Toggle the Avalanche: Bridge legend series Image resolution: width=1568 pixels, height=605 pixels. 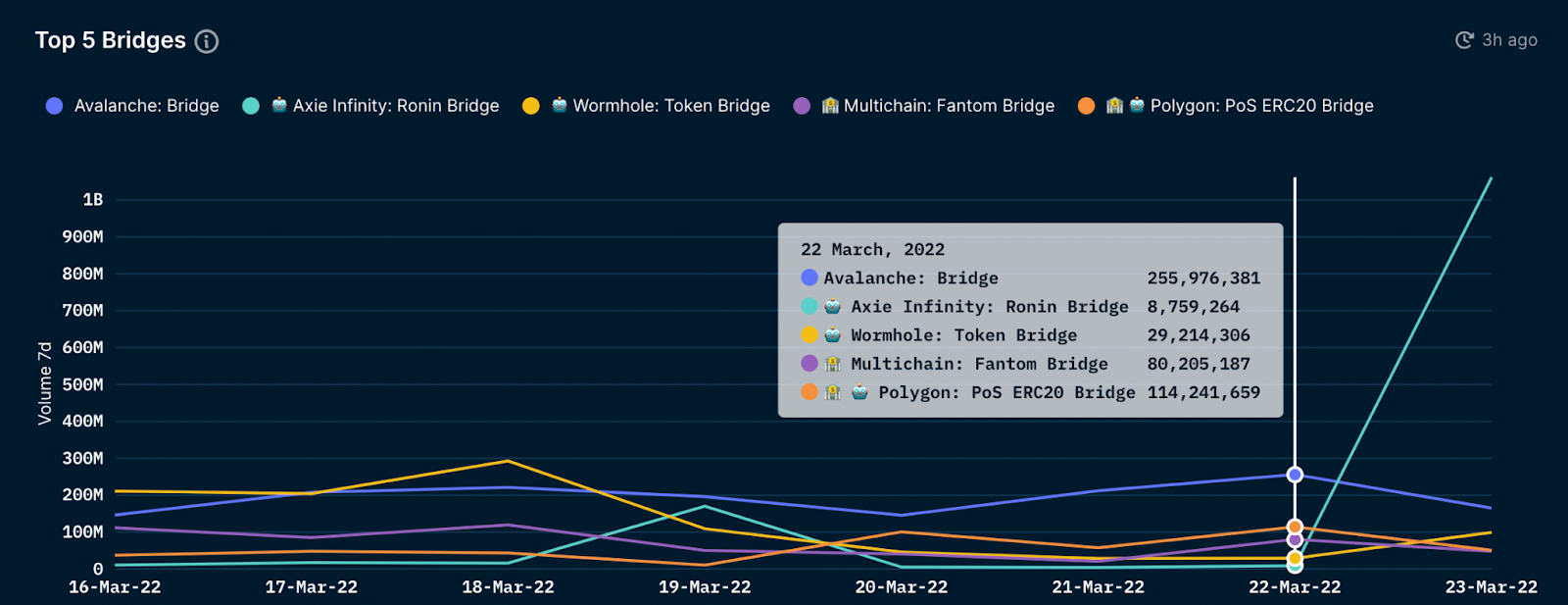[132, 106]
